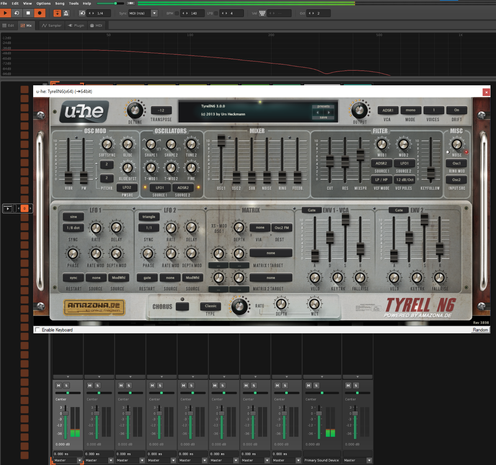Viewport: 496px width, 465px height.
Task: Select next preset arrow in Tyrell display
Action: coord(329,112)
